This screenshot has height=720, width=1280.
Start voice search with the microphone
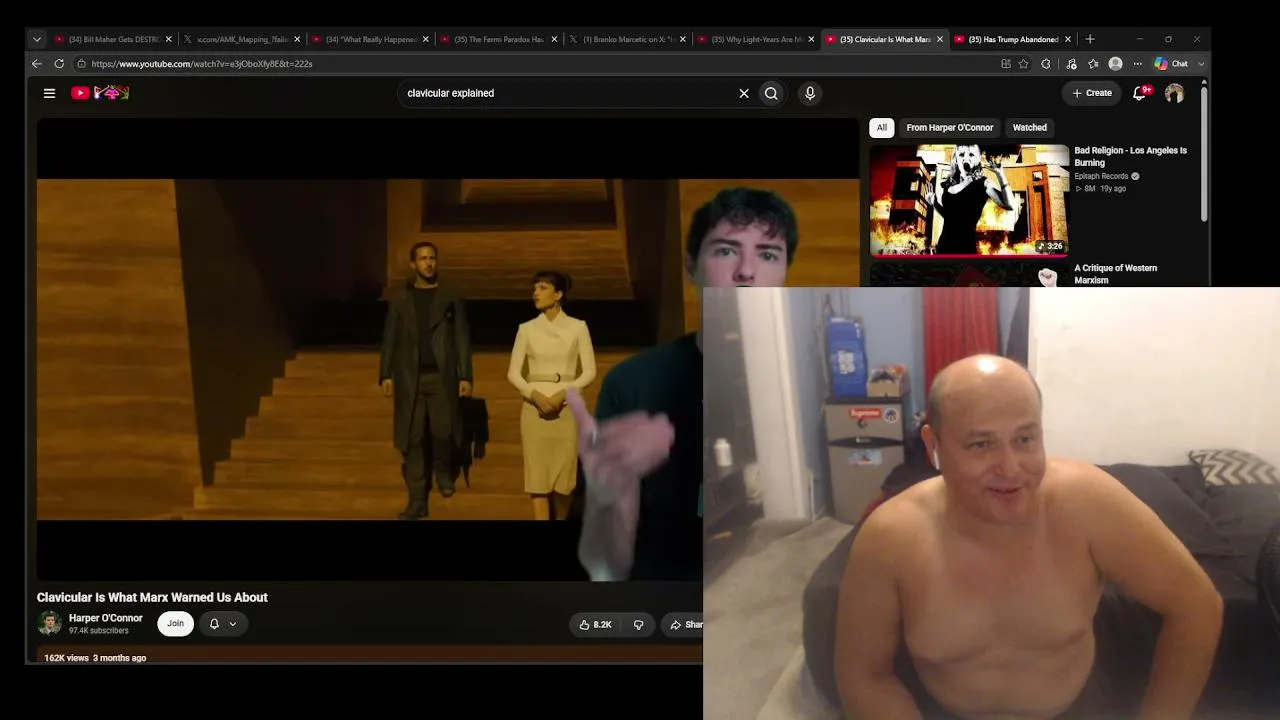click(810, 93)
